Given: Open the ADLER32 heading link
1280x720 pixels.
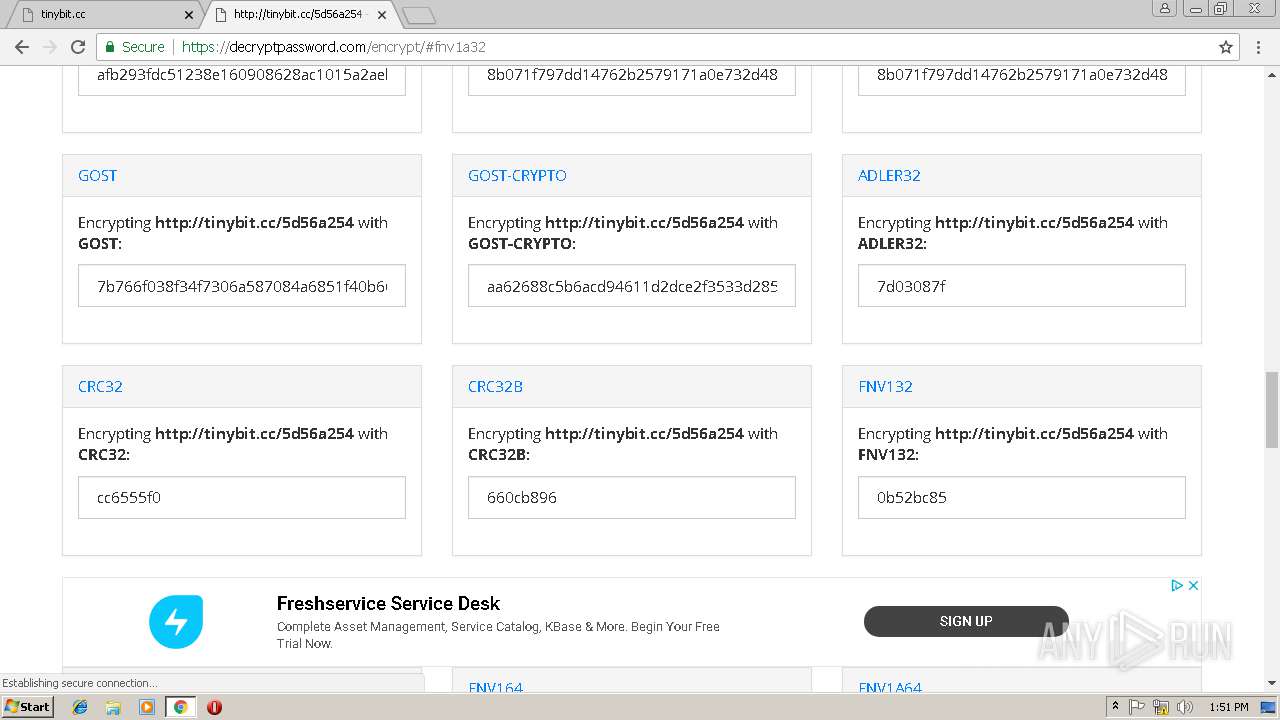Looking at the screenshot, I should (889, 175).
